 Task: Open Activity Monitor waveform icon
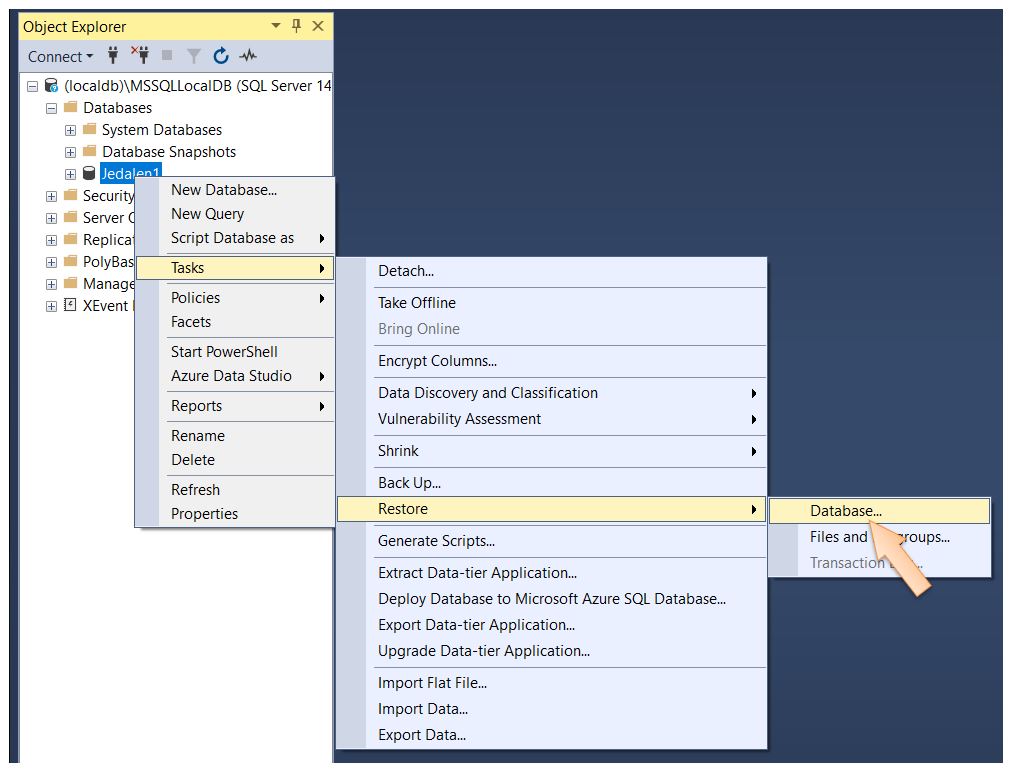[248, 56]
